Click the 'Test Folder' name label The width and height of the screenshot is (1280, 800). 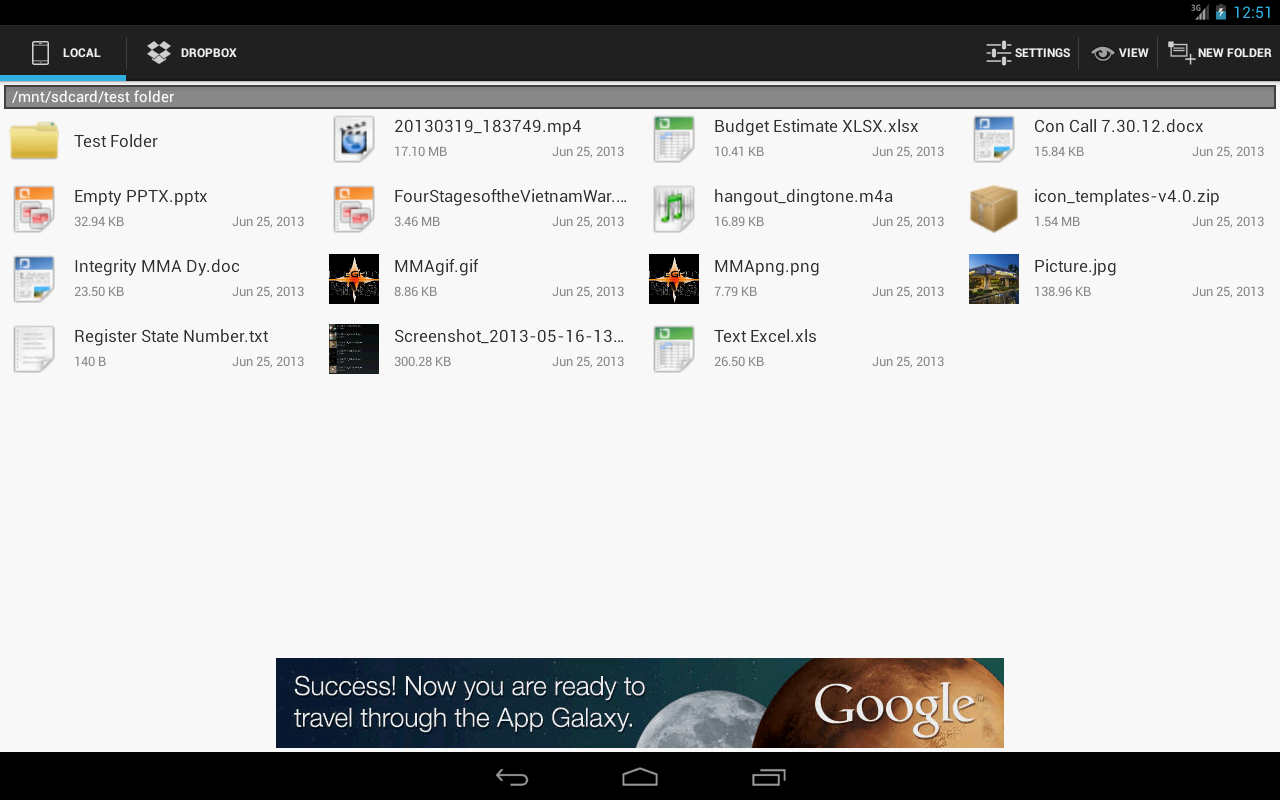coord(116,141)
